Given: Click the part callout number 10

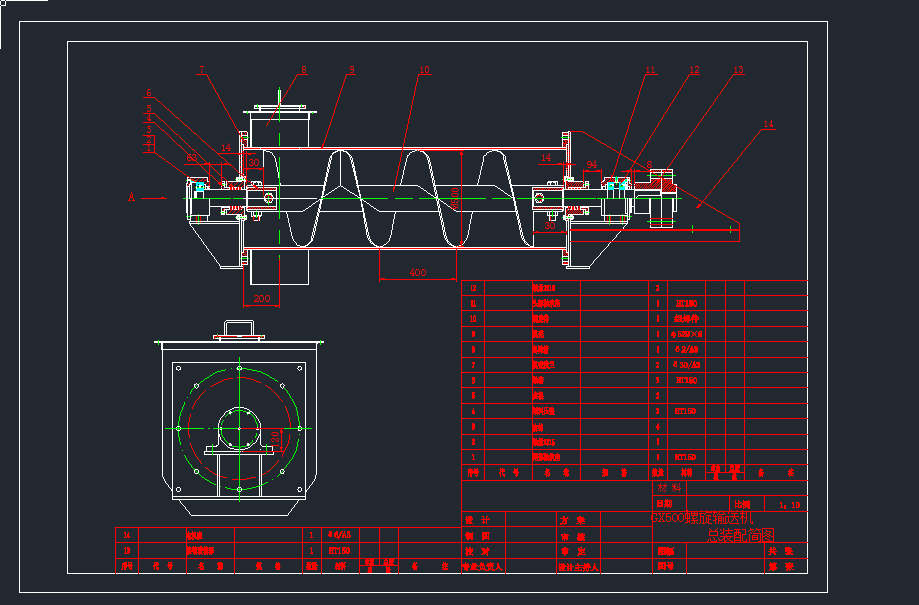Looking at the screenshot, I should coord(424,71).
